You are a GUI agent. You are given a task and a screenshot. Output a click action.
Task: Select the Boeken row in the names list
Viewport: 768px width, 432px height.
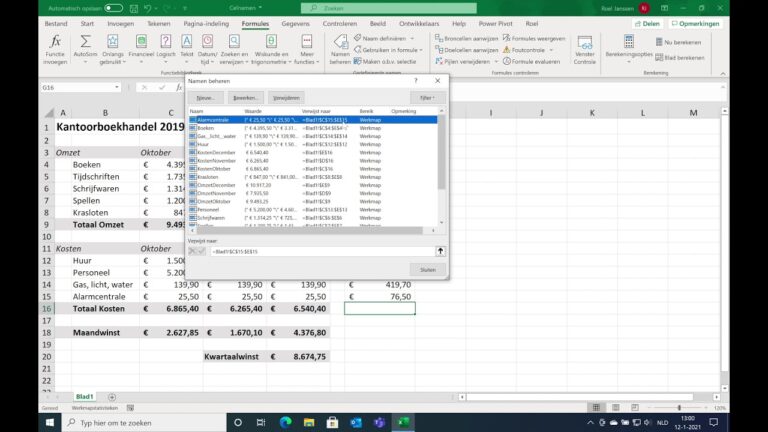(313, 128)
